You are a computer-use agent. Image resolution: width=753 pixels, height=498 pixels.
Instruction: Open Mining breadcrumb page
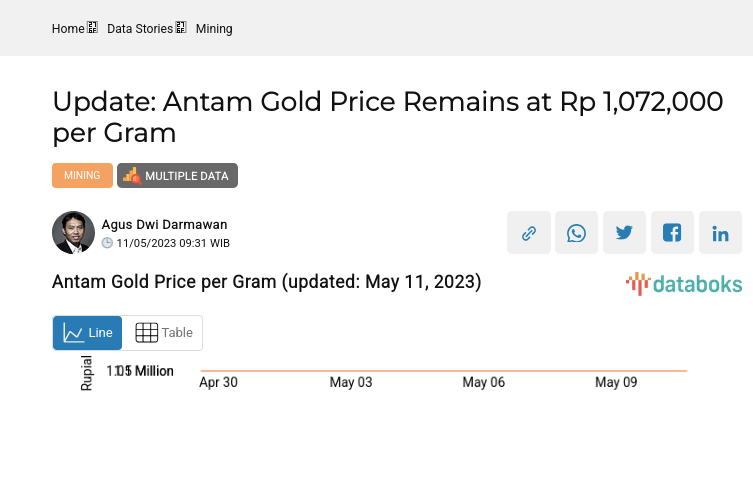click(x=214, y=29)
